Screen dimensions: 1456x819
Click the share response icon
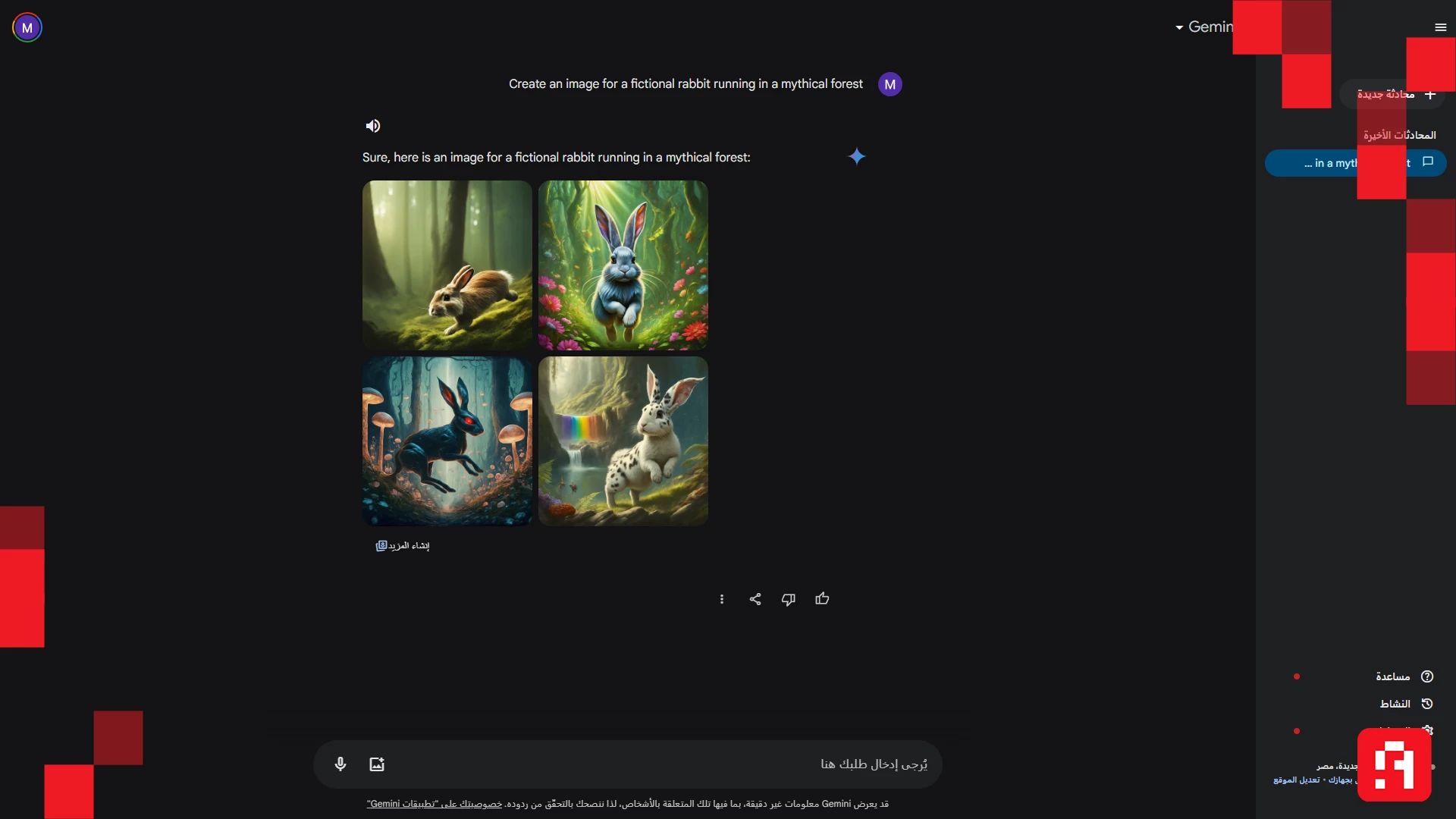click(x=755, y=599)
